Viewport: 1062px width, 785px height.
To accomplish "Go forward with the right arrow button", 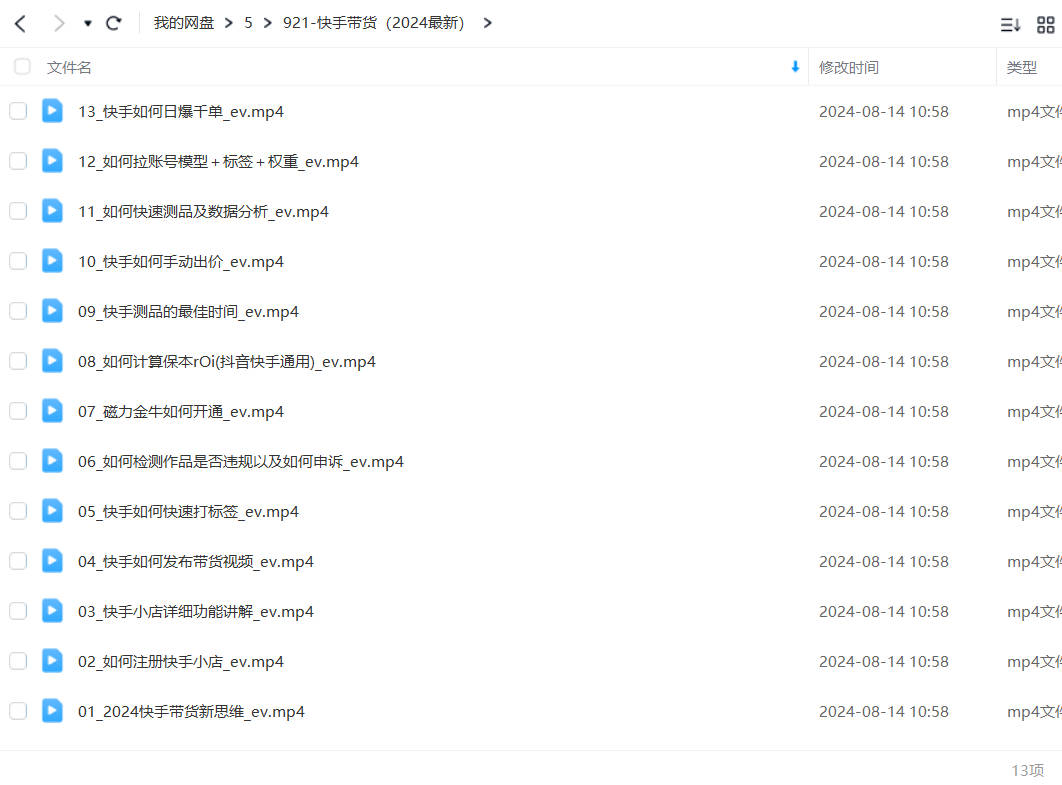I will [59, 24].
